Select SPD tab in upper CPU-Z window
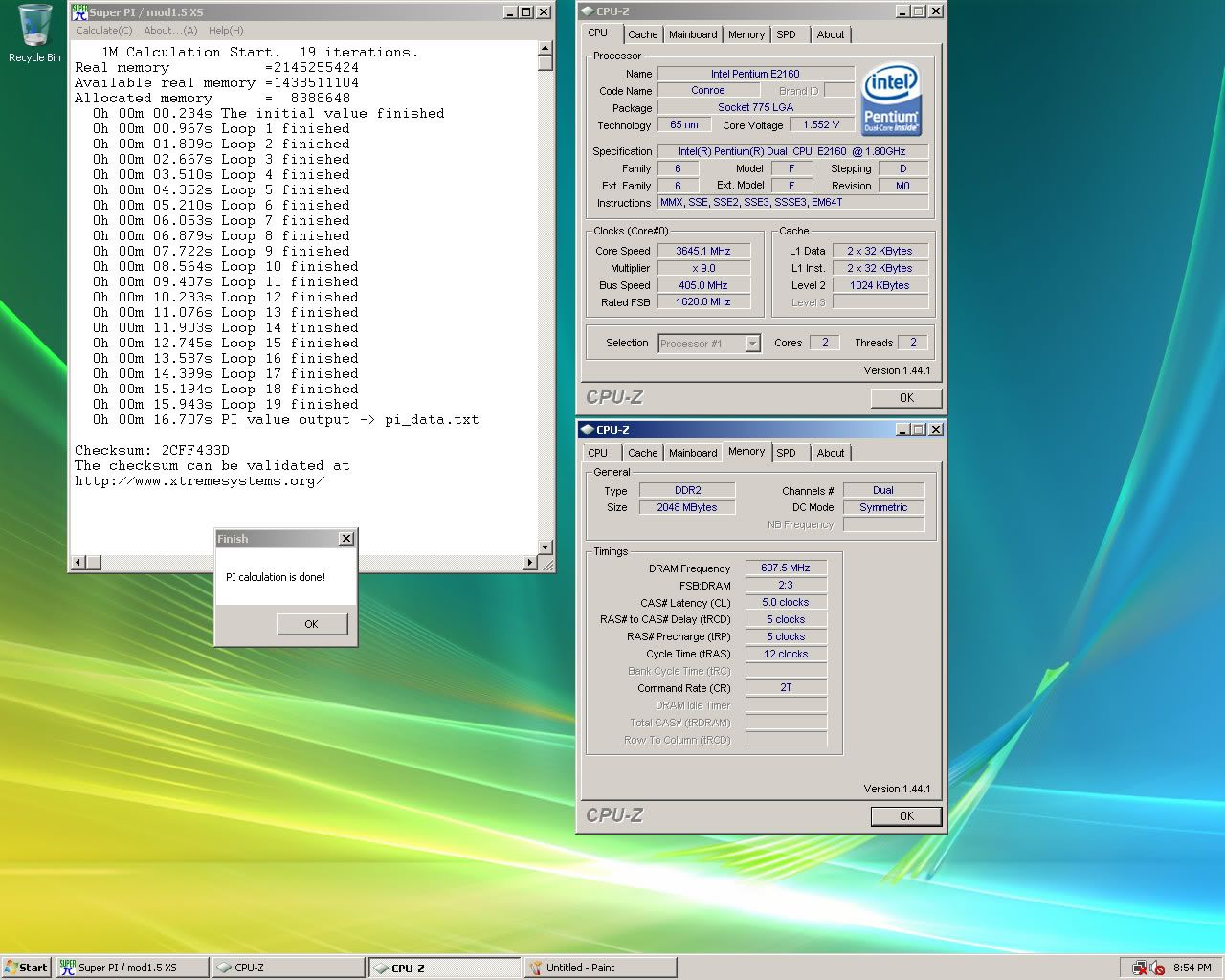This screenshot has height=980, width=1225. [x=786, y=34]
